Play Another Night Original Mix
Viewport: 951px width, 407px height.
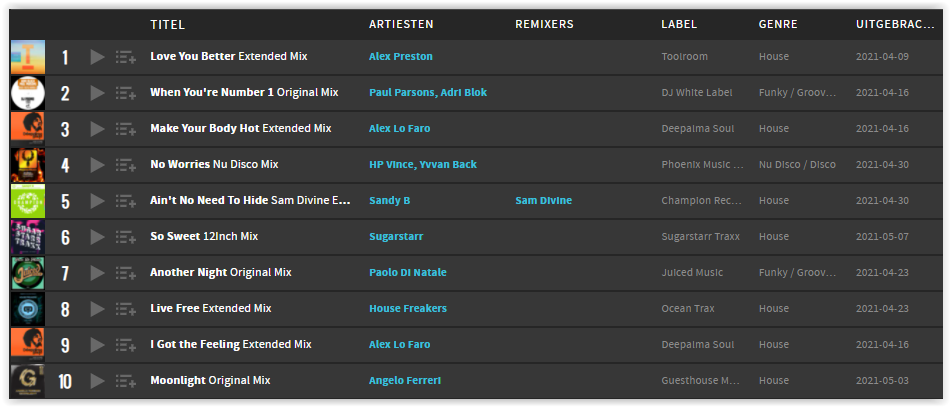click(x=97, y=273)
